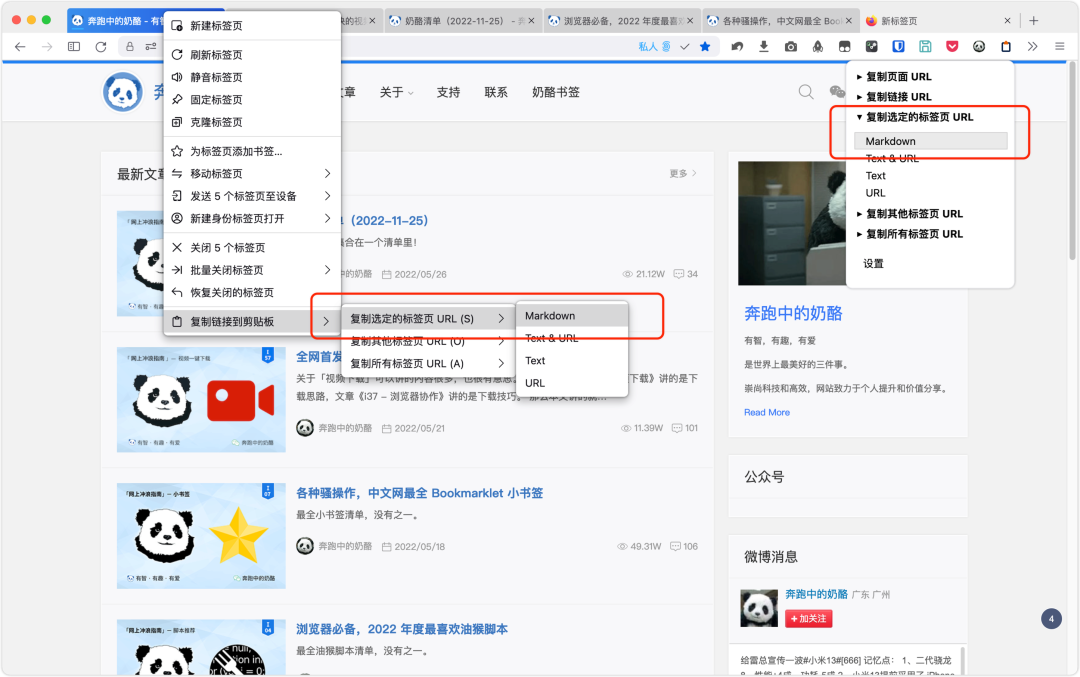Viewport: 1080px width, 677px height.
Task: Open the 关于 navigation dropdown
Action: (x=396, y=92)
